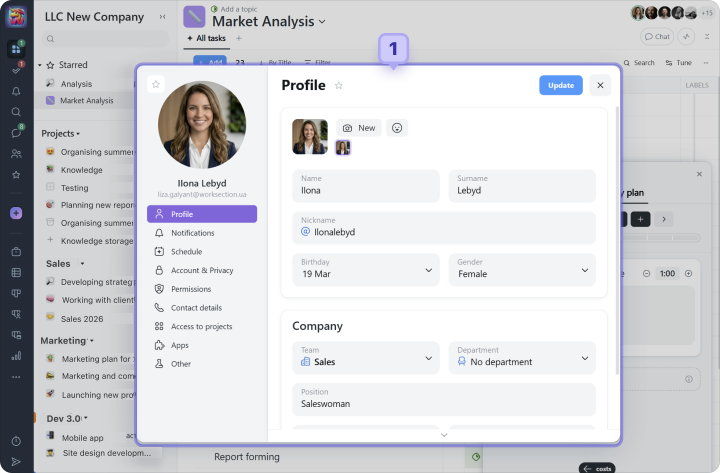Close the Profile dialog
Screen dimensions: 720x473
tap(600, 85)
